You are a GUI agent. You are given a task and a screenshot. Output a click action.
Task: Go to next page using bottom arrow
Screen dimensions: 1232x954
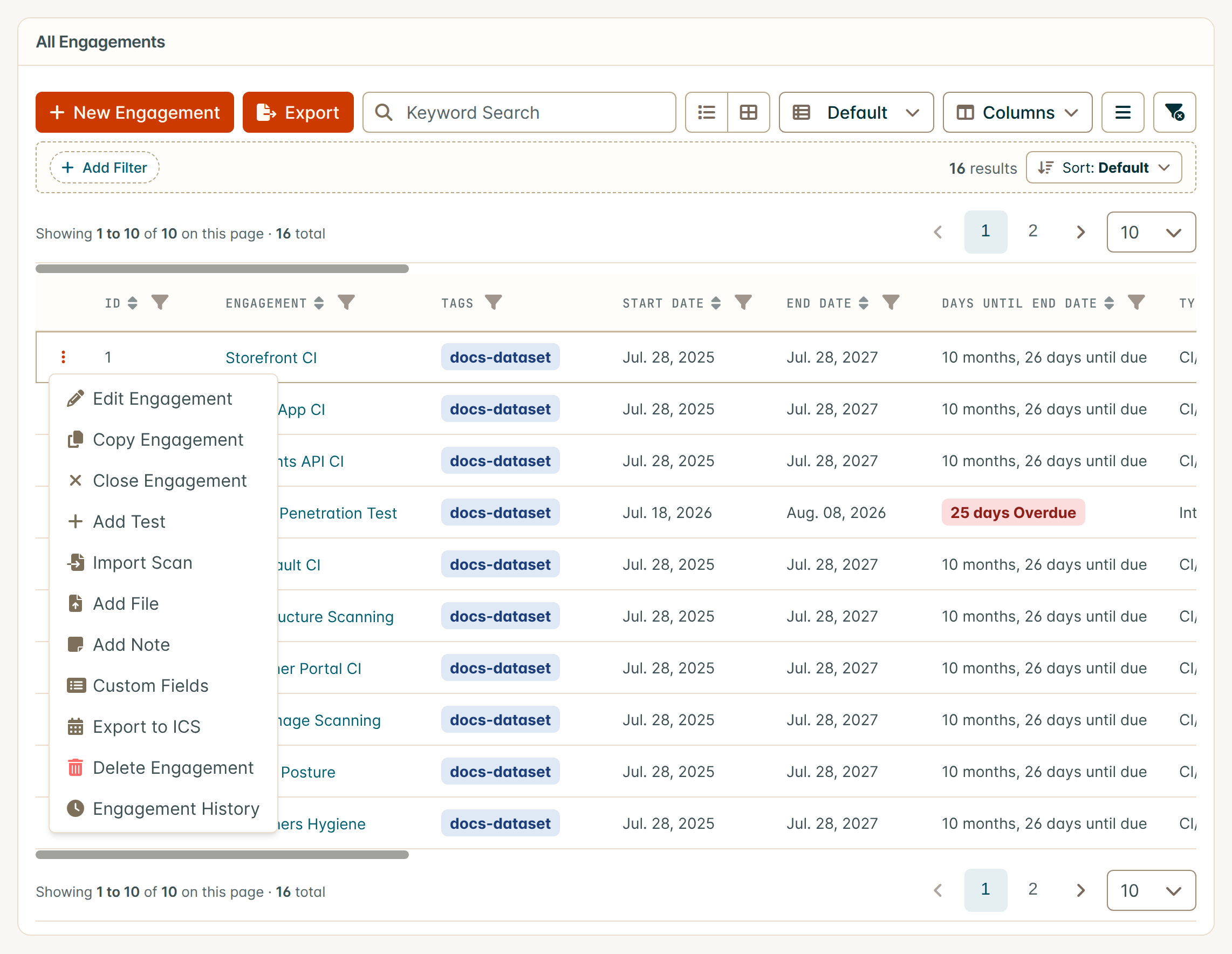click(x=1080, y=890)
